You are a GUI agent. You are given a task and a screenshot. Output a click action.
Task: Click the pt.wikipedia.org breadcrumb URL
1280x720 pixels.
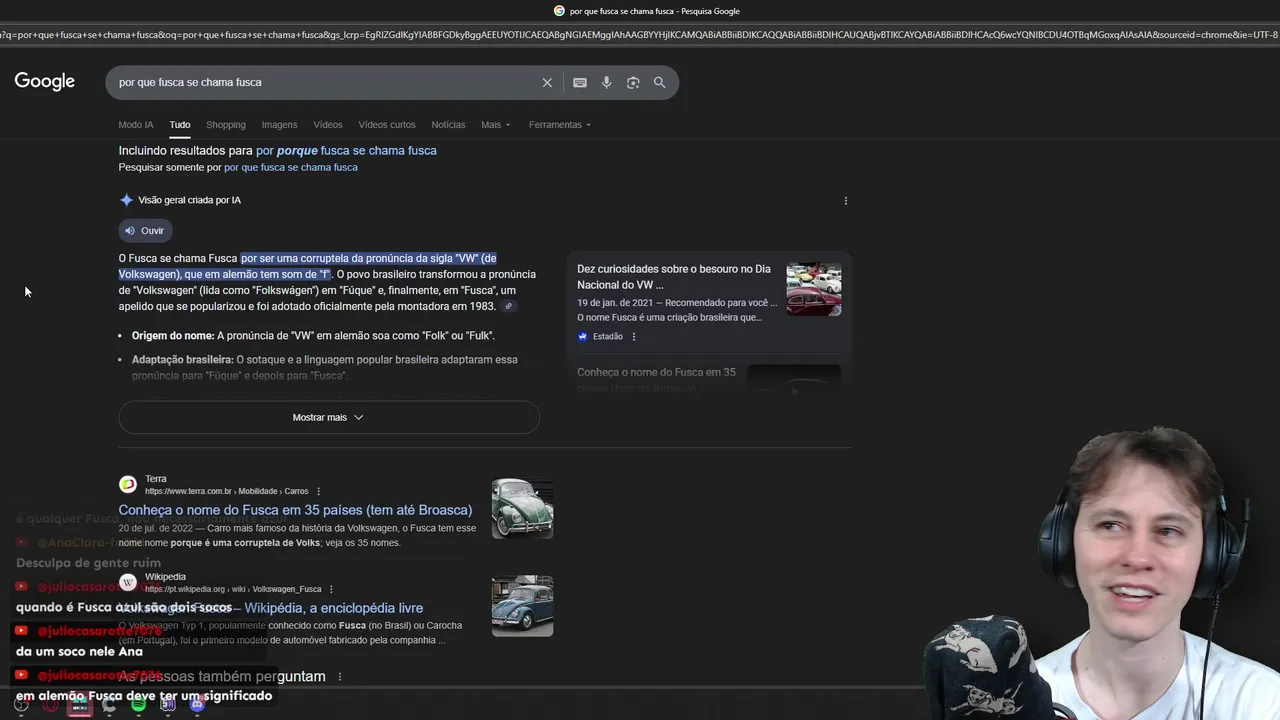click(x=233, y=589)
